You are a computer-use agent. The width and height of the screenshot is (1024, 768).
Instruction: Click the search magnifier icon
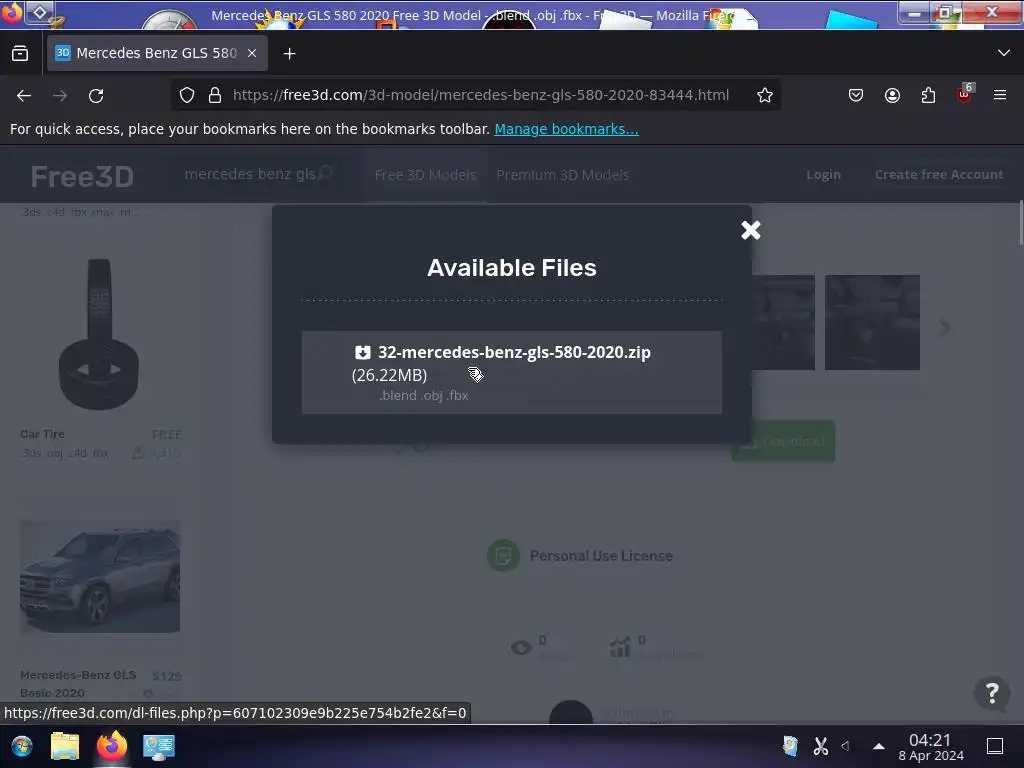[326, 173]
